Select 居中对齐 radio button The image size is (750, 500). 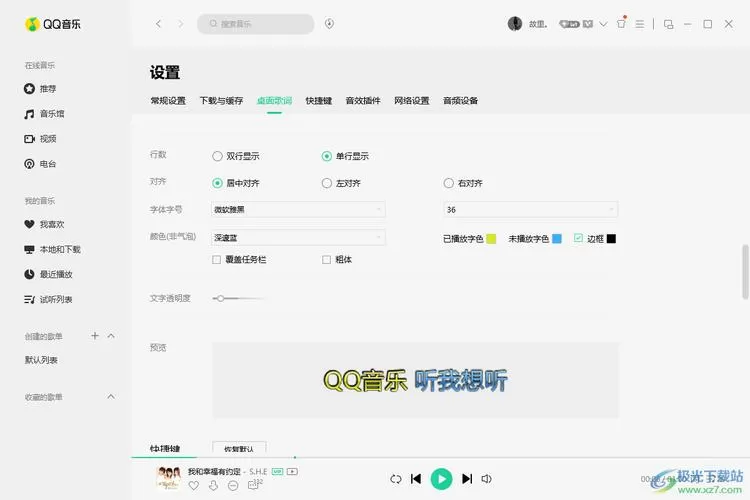coord(217,183)
